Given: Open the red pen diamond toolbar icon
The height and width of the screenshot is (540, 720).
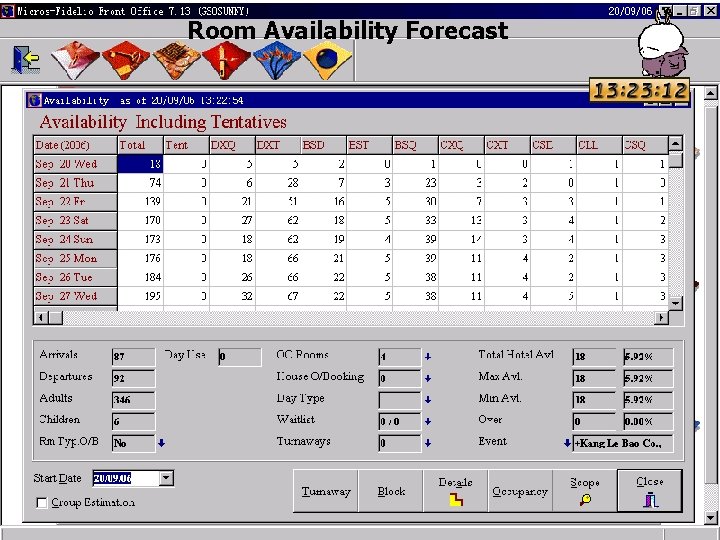Looking at the screenshot, I should click(x=226, y=60).
